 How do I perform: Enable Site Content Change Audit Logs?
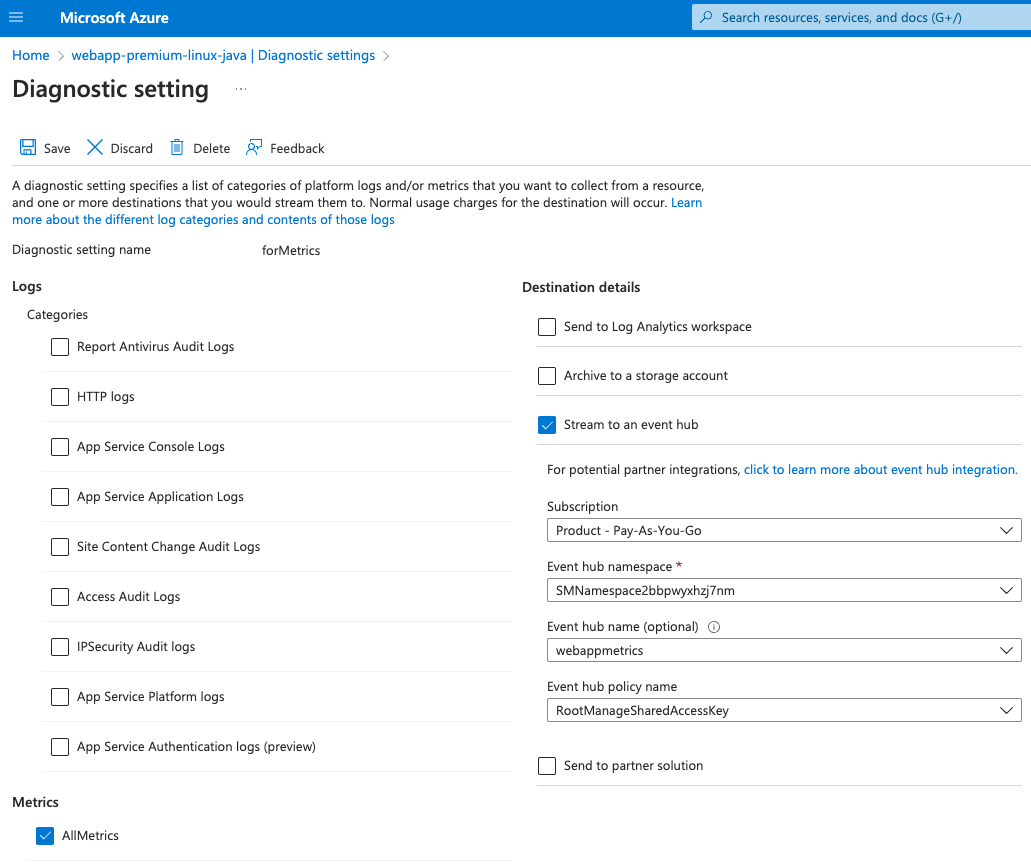60,546
